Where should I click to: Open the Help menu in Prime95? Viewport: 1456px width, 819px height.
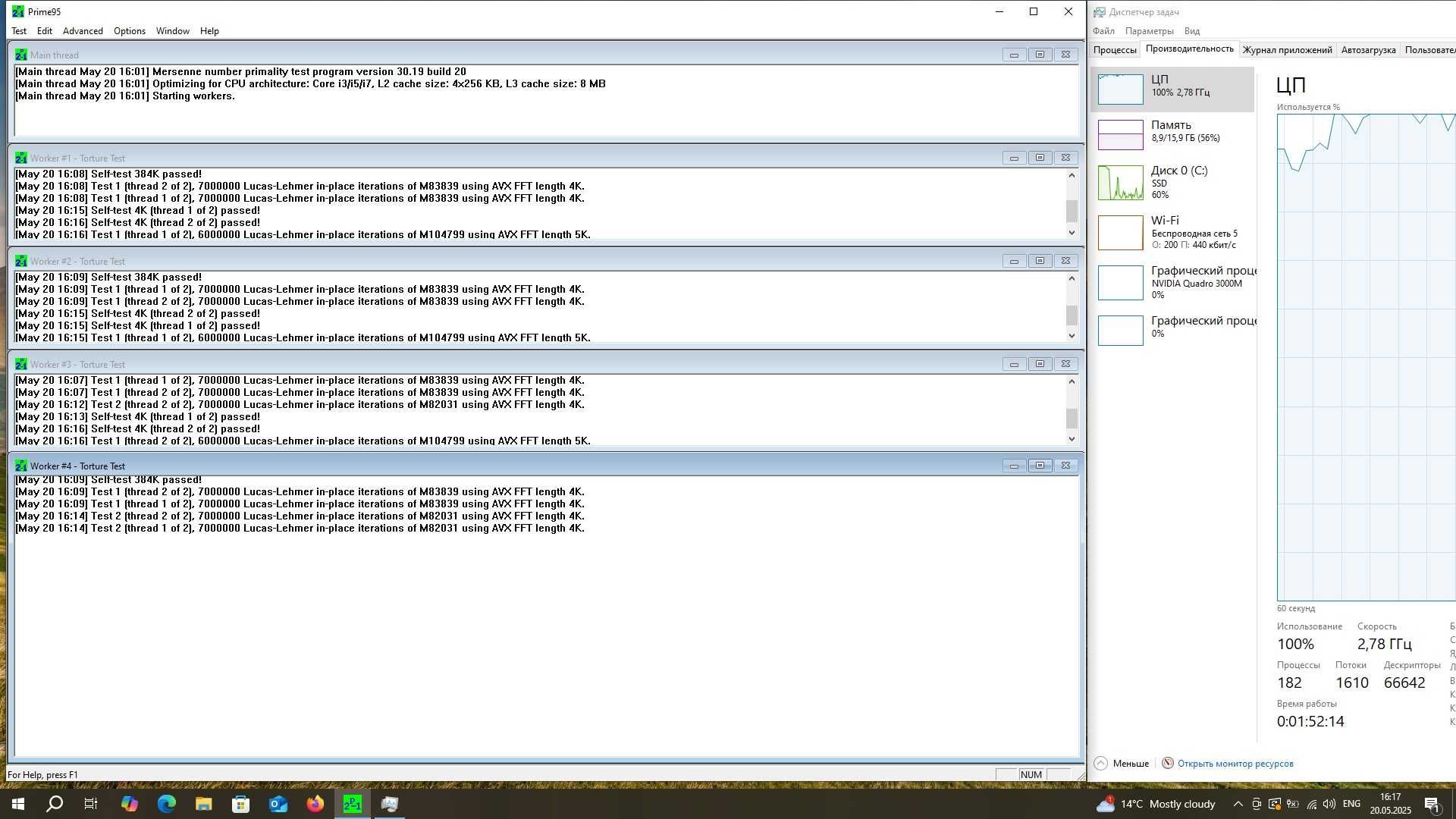click(209, 31)
